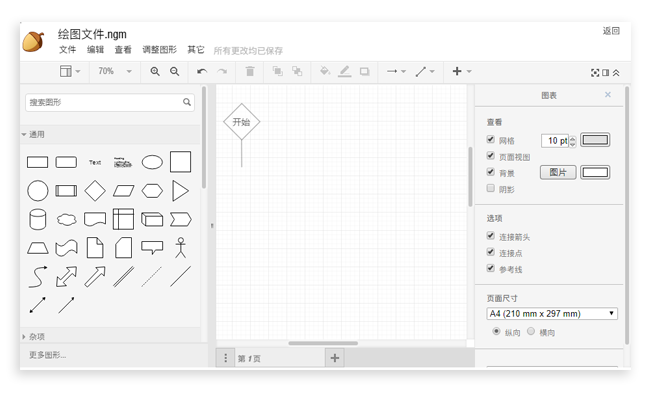The height and width of the screenshot is (399, 647).
Task: Select the actor stick figure shape
Action: [x=181, y=248]
